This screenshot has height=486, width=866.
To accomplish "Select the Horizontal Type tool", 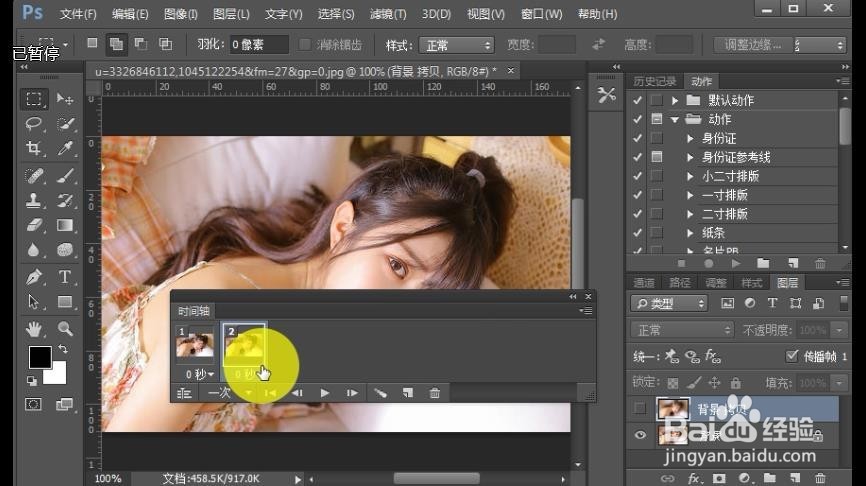I will [65, 277].
